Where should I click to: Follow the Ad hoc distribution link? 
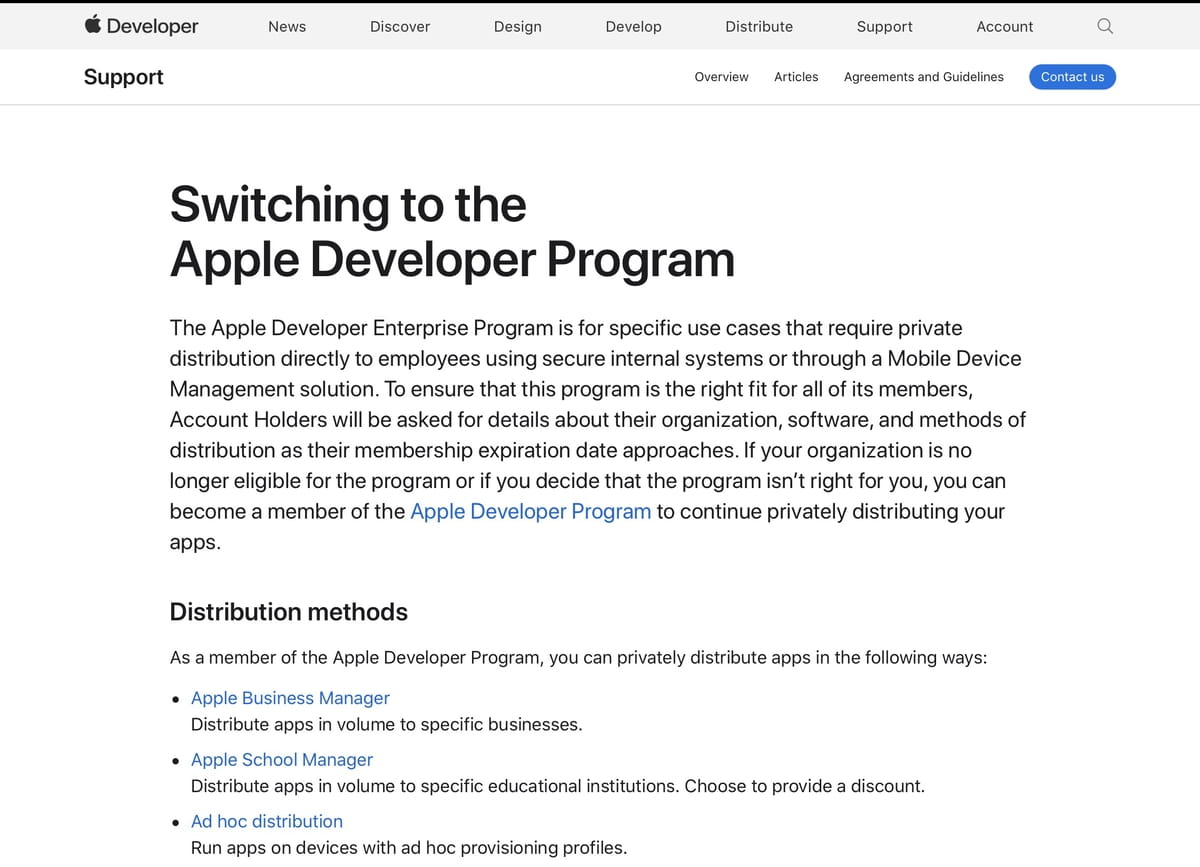pyautogui.click(x=267, y=821)
